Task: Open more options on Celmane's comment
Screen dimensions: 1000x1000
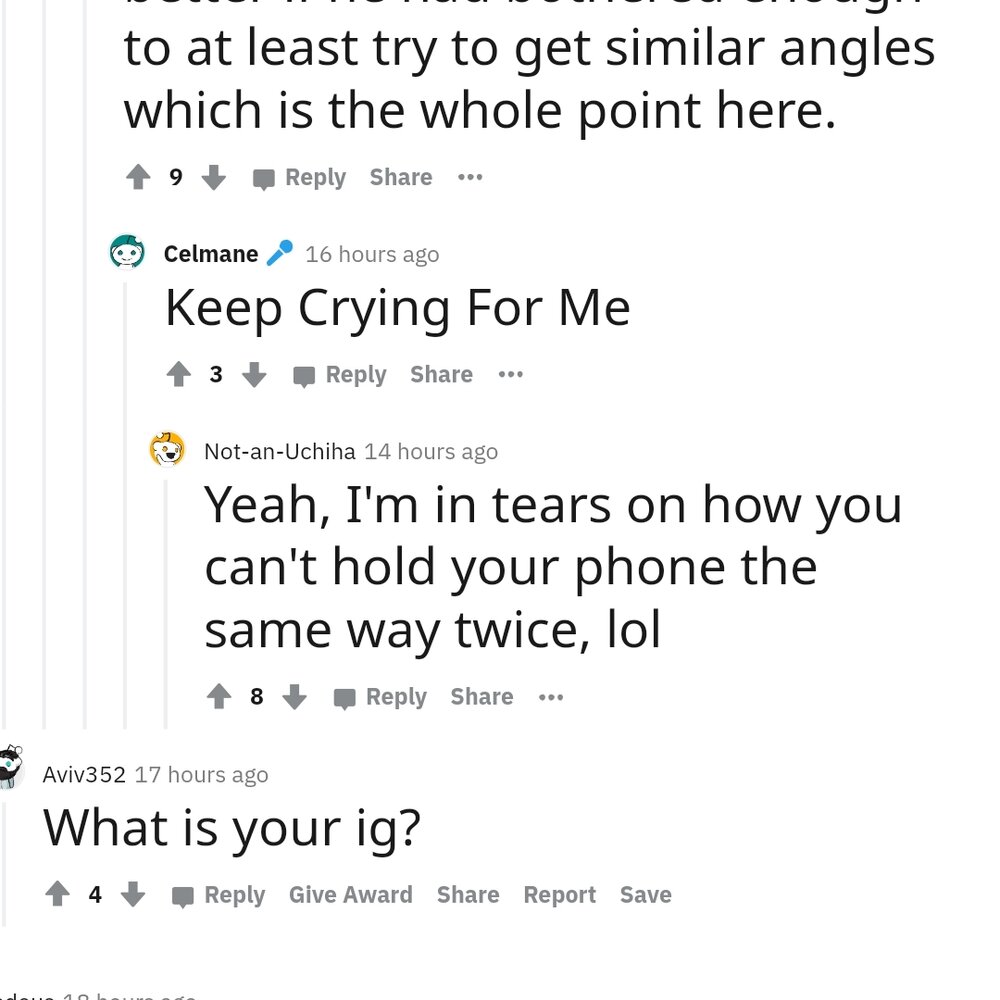Action: pos(511,375)
